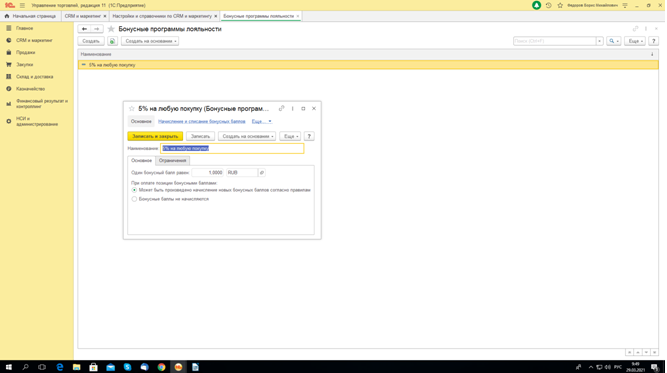Click in the search field Поиск (Ctrl+F)
Viewport: 667px width, 373px height.
[554, 41]
